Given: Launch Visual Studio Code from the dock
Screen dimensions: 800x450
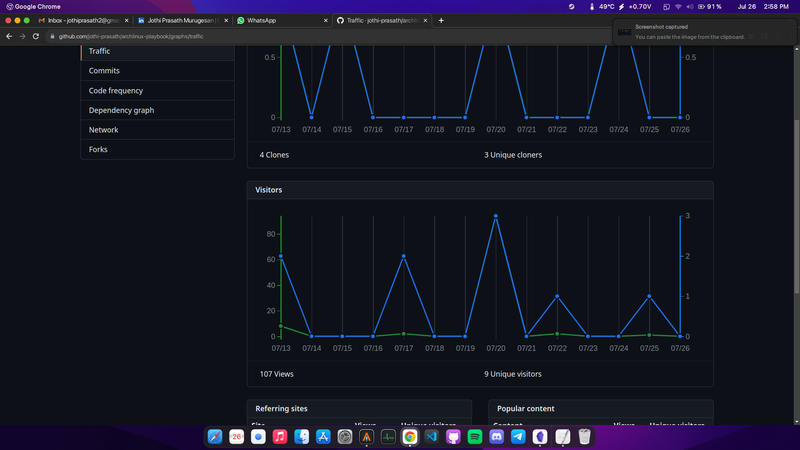Looking at the screenshot, I should (432, 437).
